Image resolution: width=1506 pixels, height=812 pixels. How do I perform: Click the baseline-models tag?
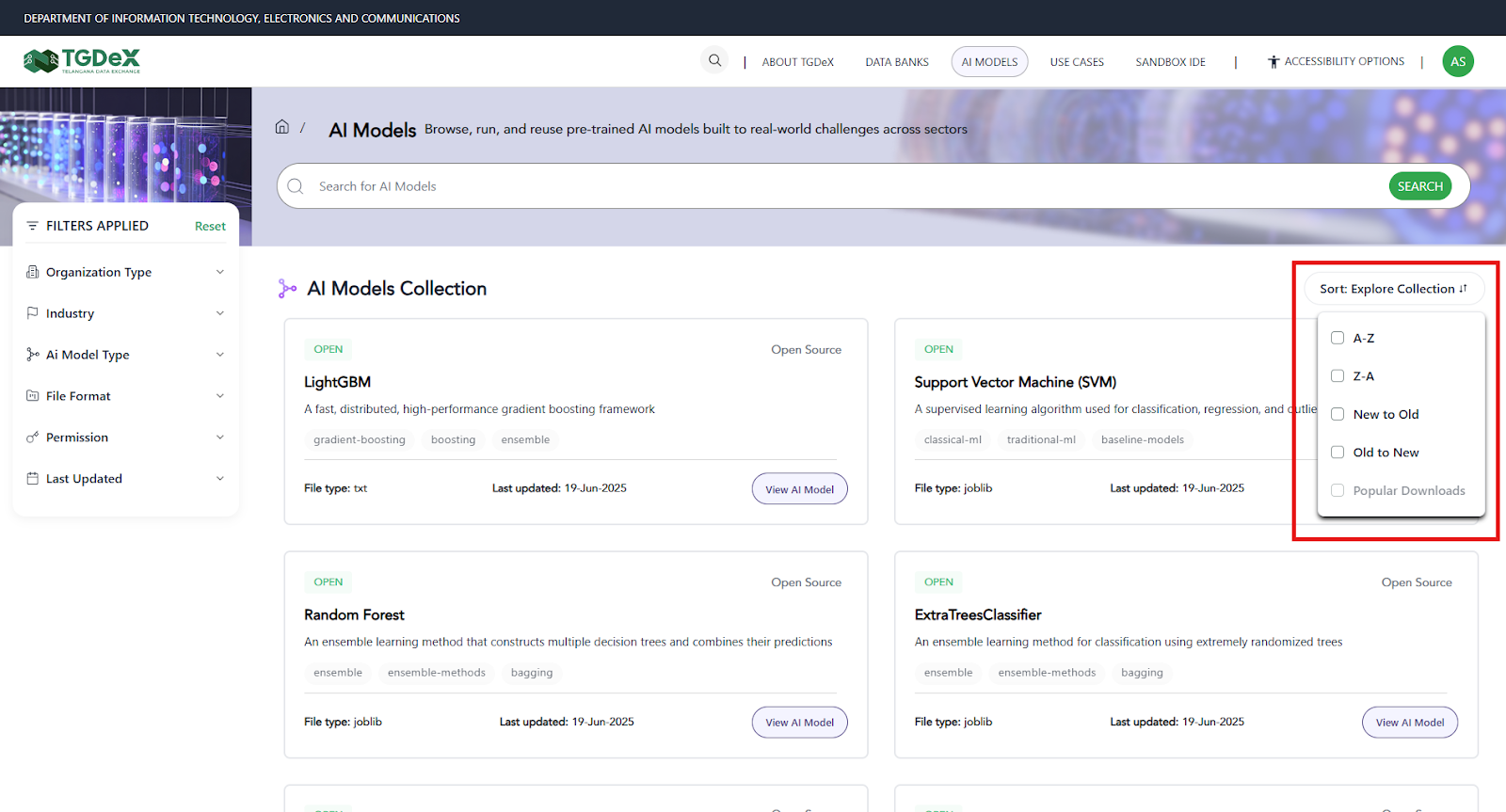[x=1143, y=439]
